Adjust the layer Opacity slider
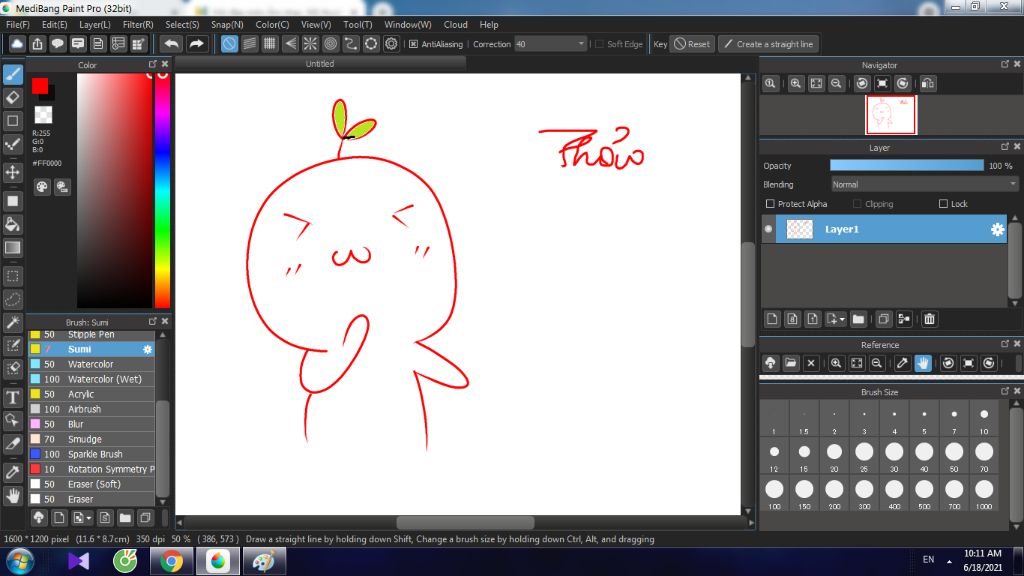 point(906,166)
